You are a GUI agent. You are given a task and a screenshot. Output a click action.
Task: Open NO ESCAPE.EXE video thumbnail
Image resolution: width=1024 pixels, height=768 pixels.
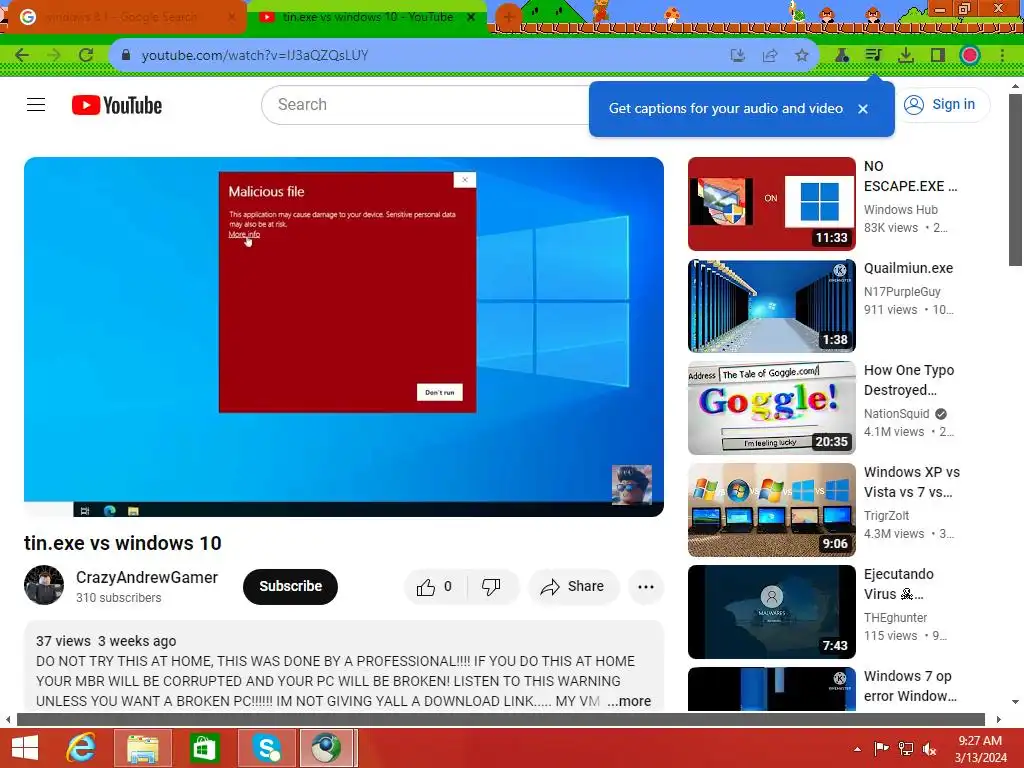pyautogui.click(x=771, y=204)
